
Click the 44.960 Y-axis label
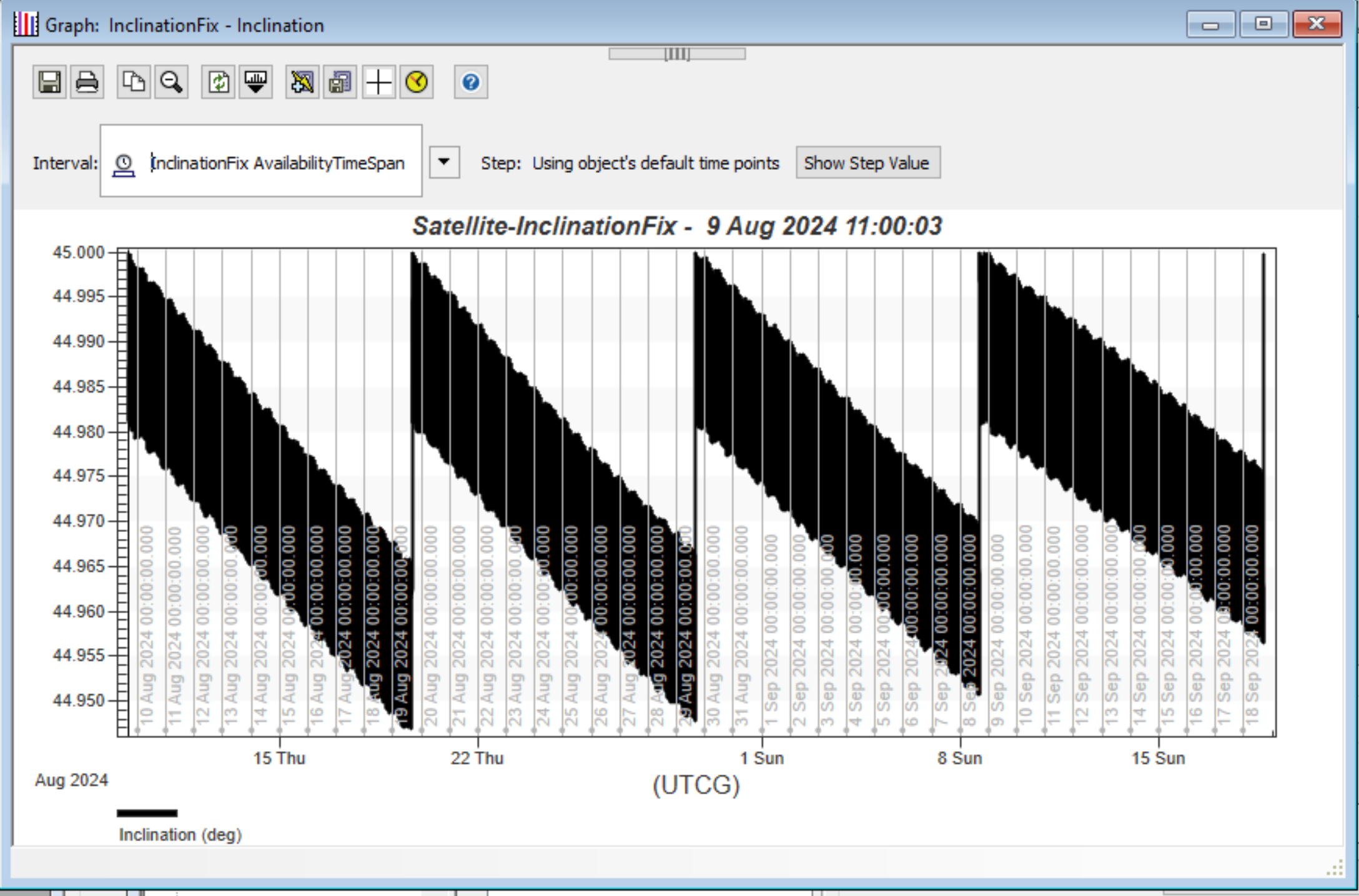(x=78, y=611)
